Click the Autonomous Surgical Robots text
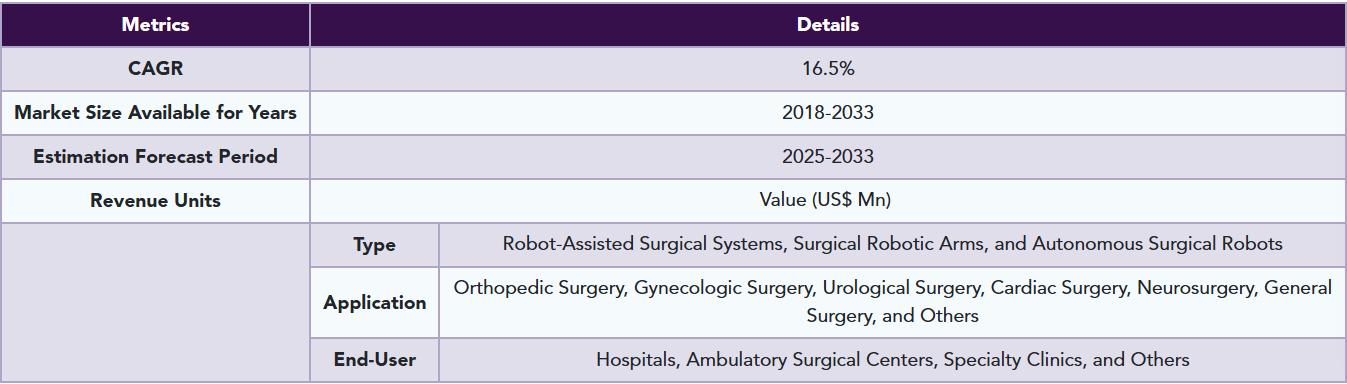 1157,244
